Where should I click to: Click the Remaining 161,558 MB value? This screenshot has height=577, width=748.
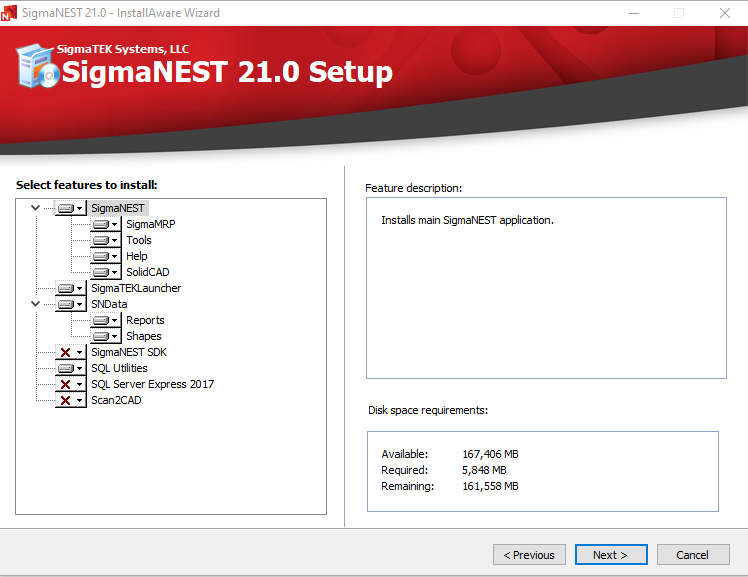(490, 486)
